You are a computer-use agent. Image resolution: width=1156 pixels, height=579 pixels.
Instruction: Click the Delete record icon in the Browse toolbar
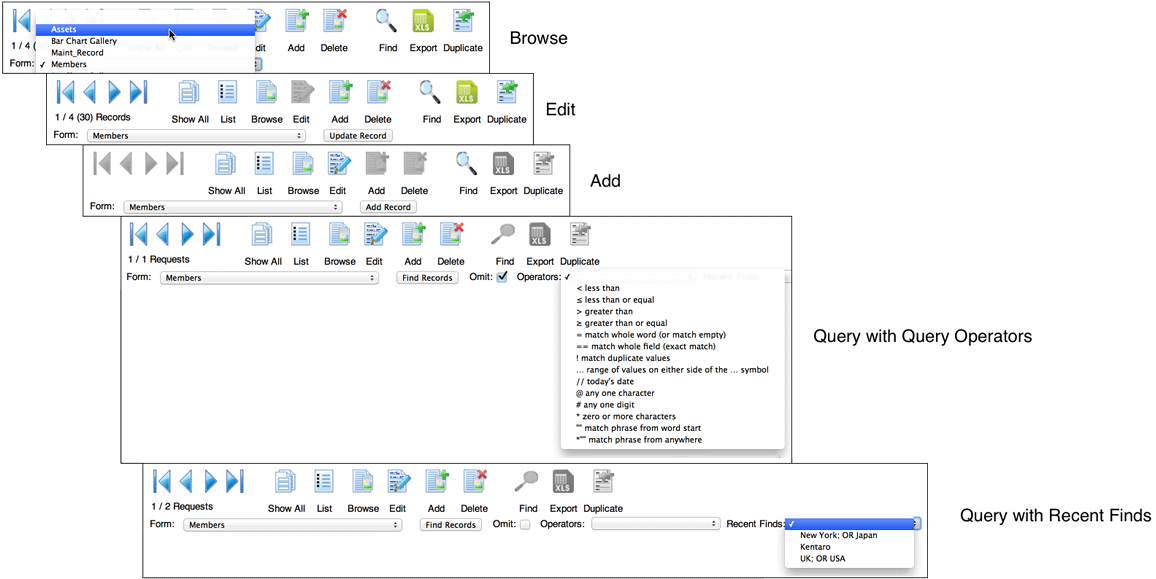[x=334, y=22]
